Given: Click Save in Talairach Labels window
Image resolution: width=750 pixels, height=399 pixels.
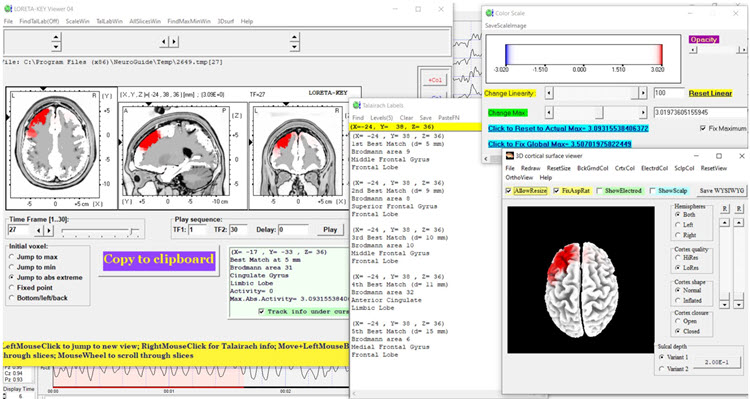Looking at the screenshot, I should pos(426,118).
